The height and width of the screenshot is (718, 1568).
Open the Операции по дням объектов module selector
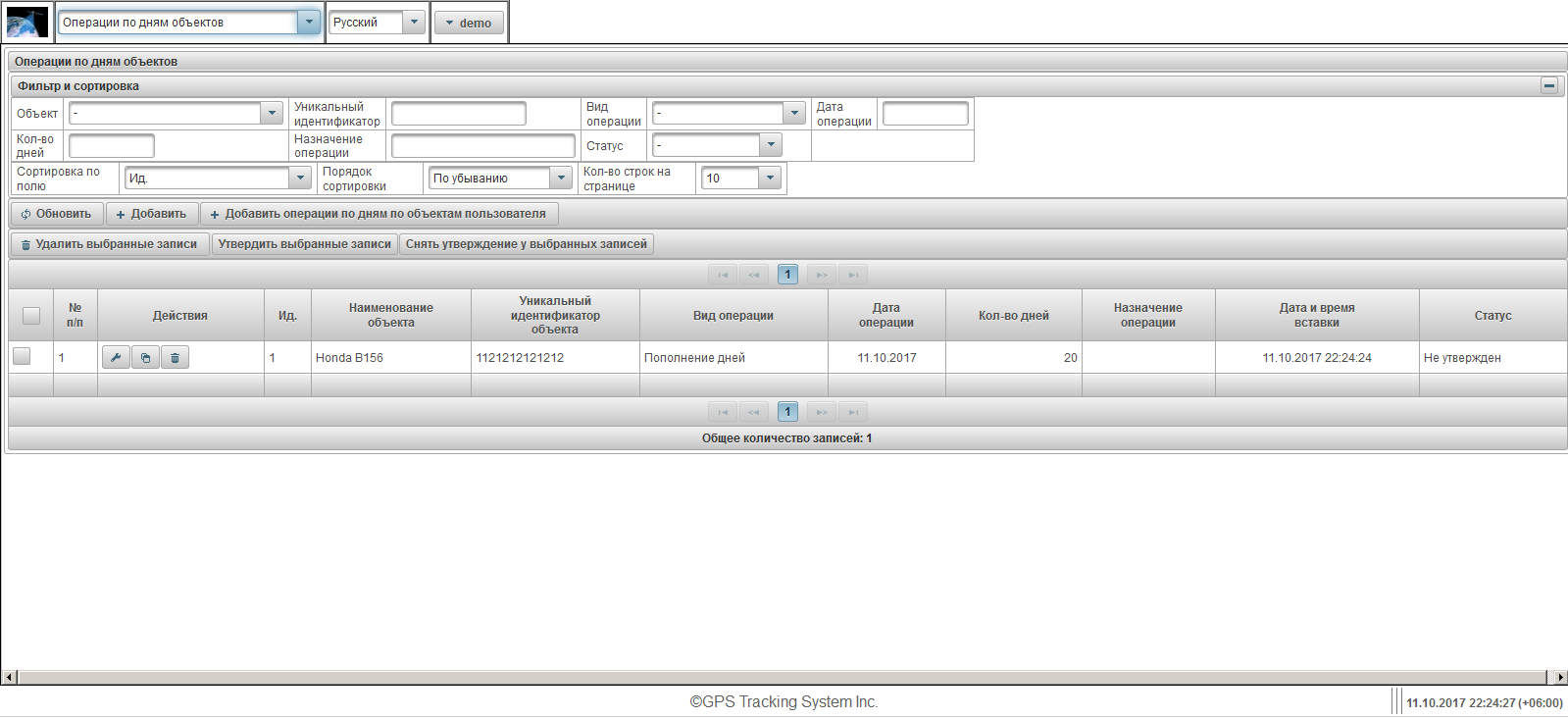309,23
